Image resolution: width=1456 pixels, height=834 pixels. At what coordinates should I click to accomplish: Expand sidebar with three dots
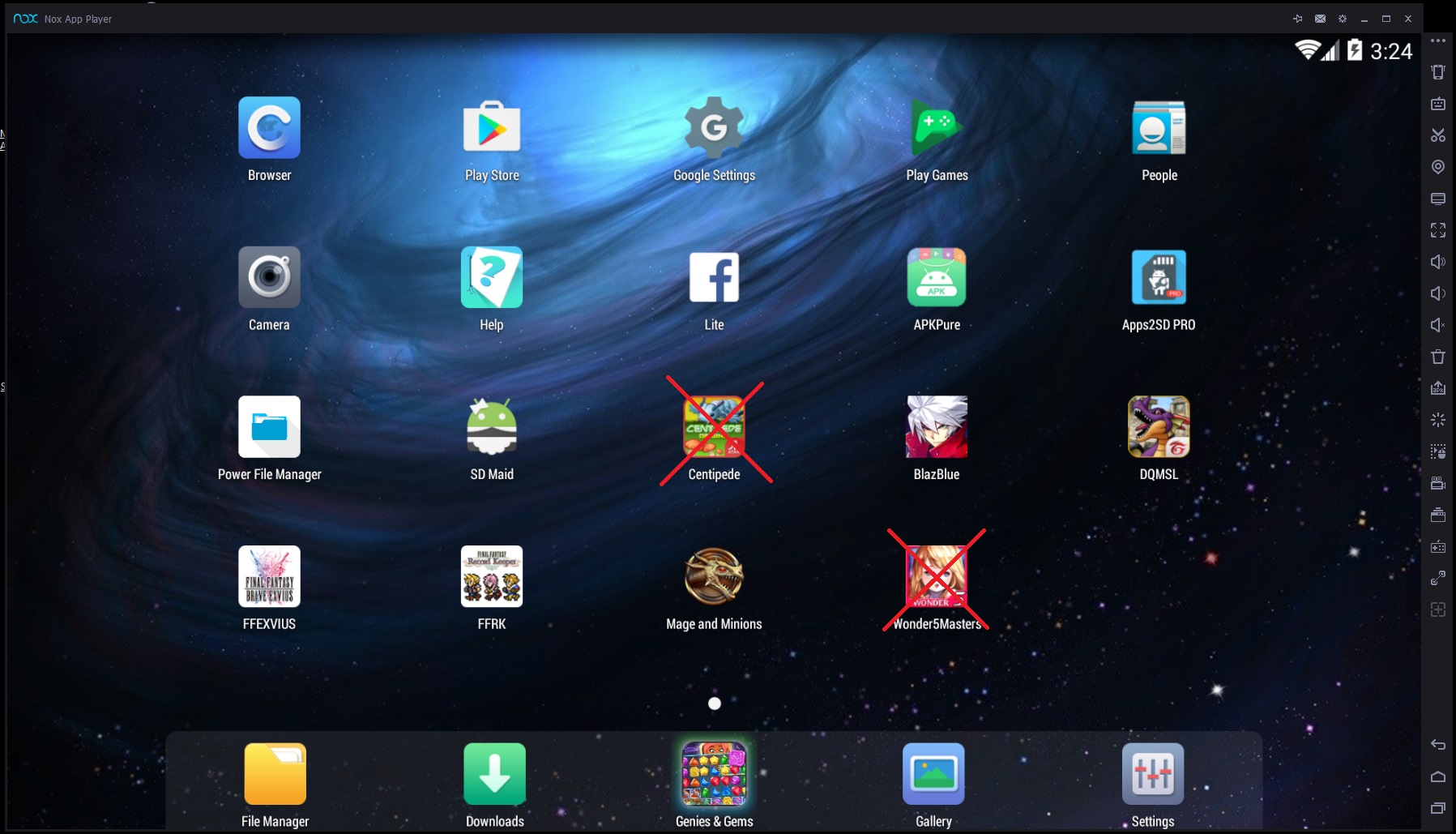click(x=1438, y=41)
